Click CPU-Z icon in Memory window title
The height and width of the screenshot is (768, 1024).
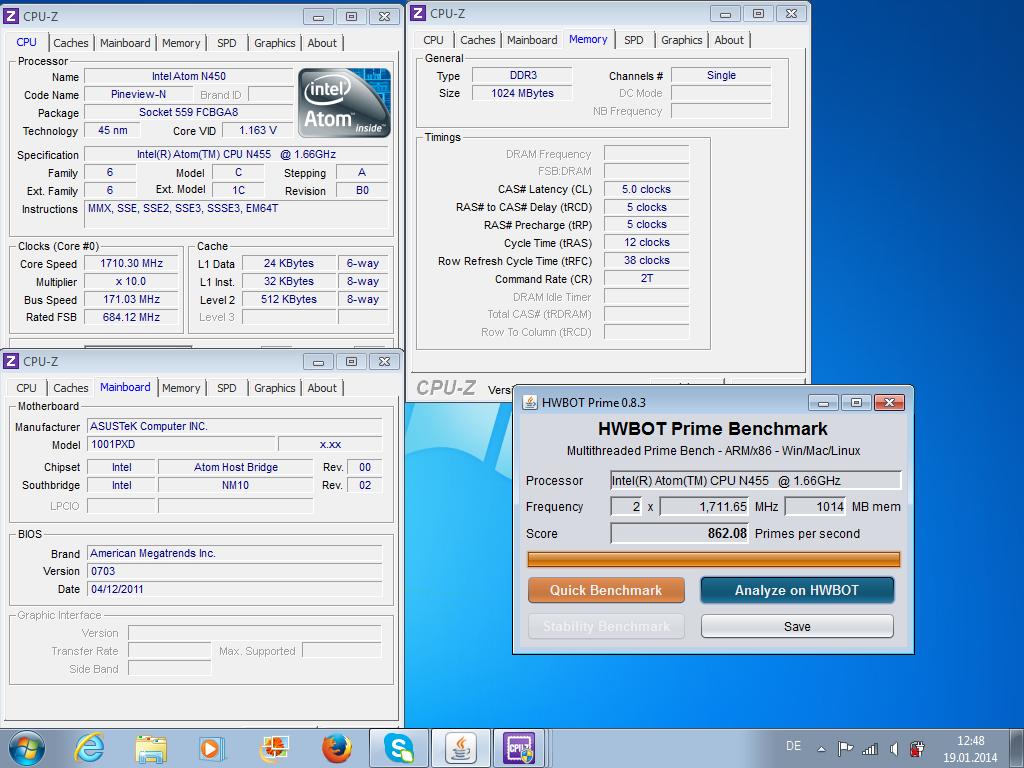coord(419,13)
